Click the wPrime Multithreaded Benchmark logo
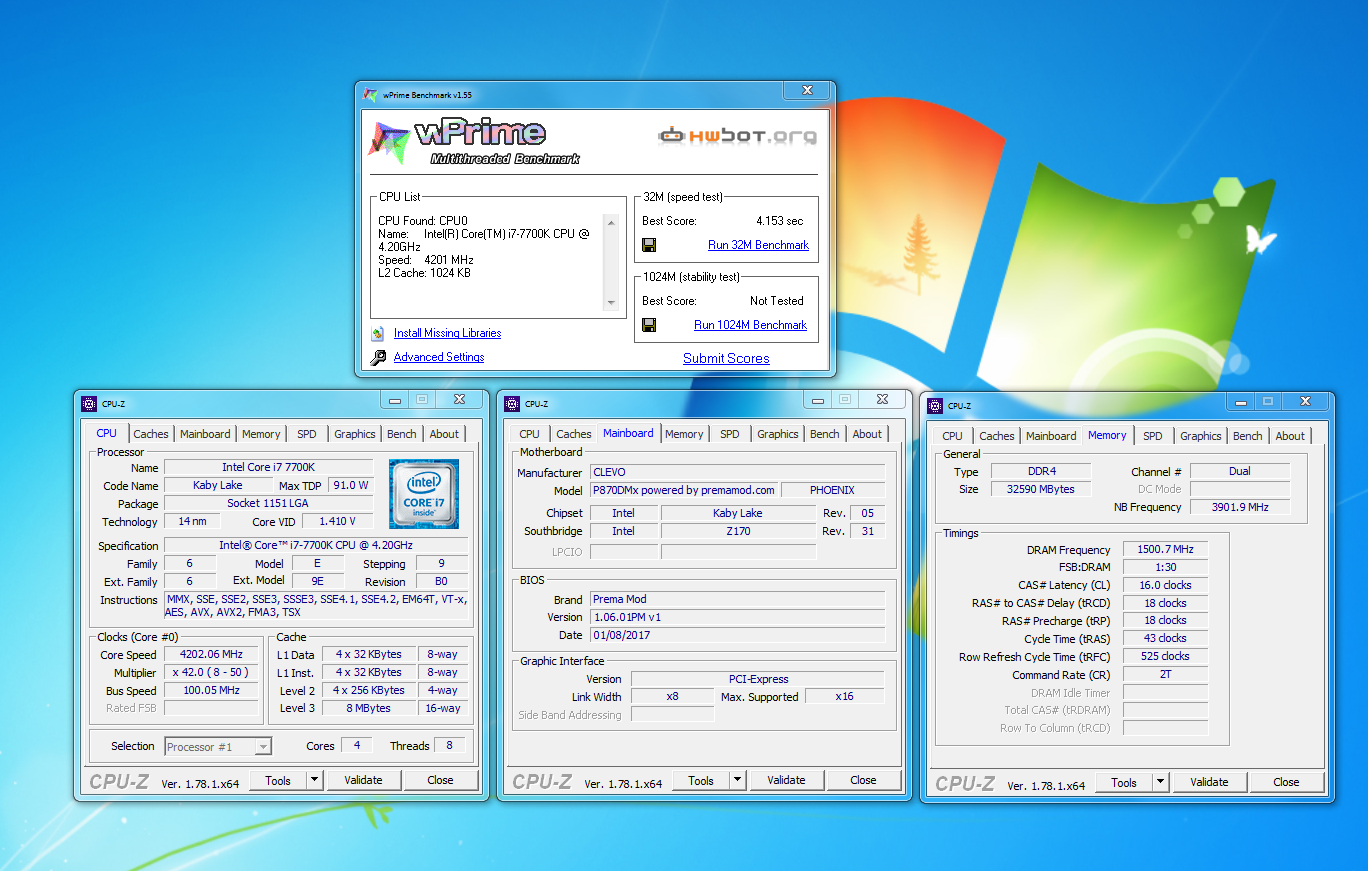The image size is (1368, 871). click(x=473, y=141)
